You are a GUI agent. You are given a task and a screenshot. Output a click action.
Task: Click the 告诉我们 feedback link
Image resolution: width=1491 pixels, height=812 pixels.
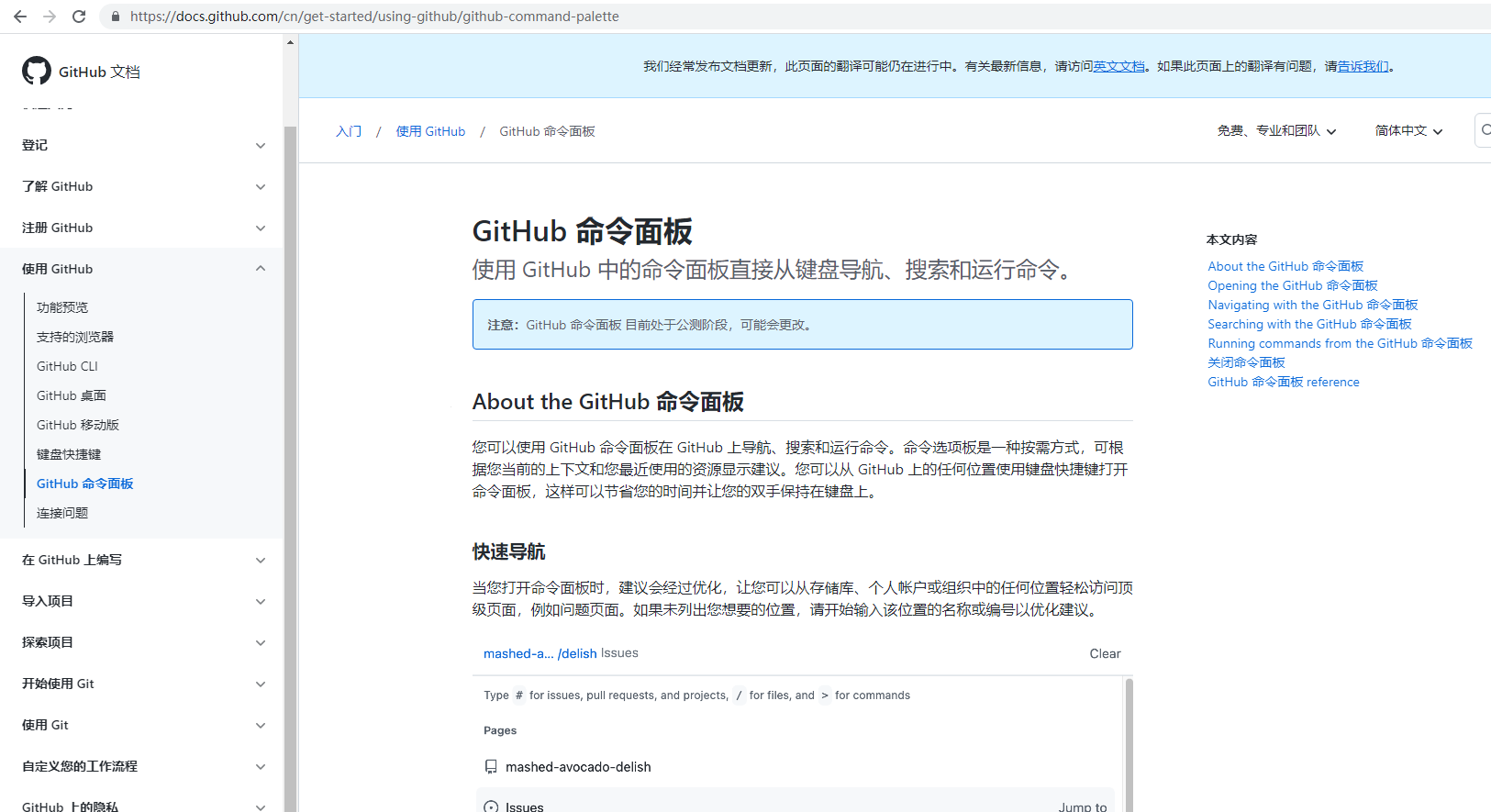pos(1363,66)
